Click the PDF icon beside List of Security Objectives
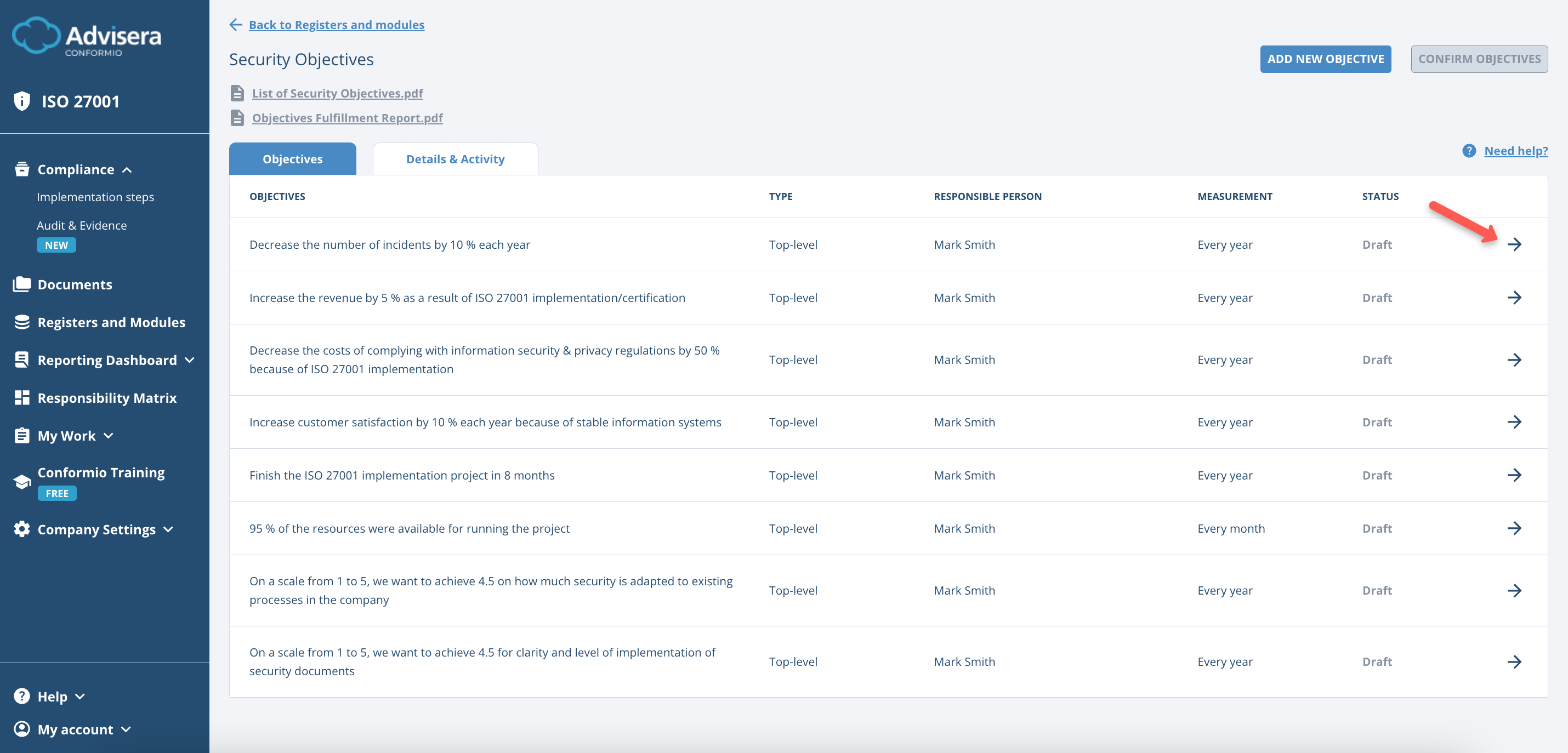The image size is (1568, 753). 237,93
